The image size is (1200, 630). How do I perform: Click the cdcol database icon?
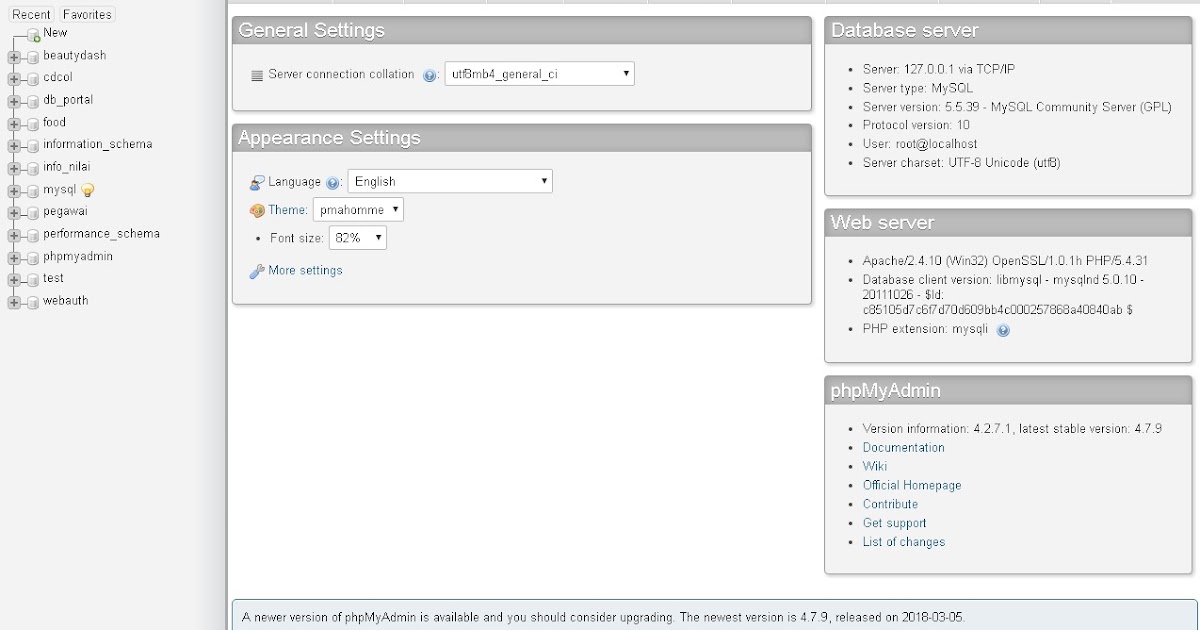point(33,77)
